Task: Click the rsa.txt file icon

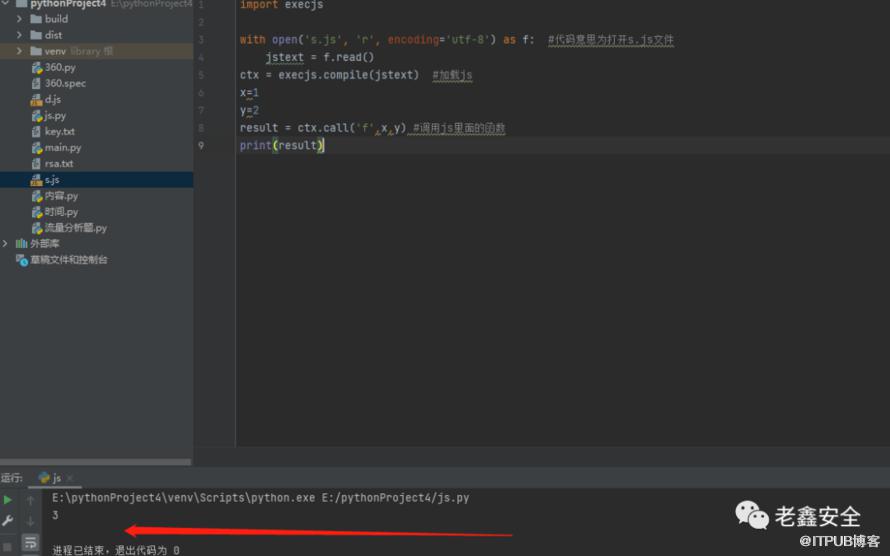Action: tap(36, 163)
